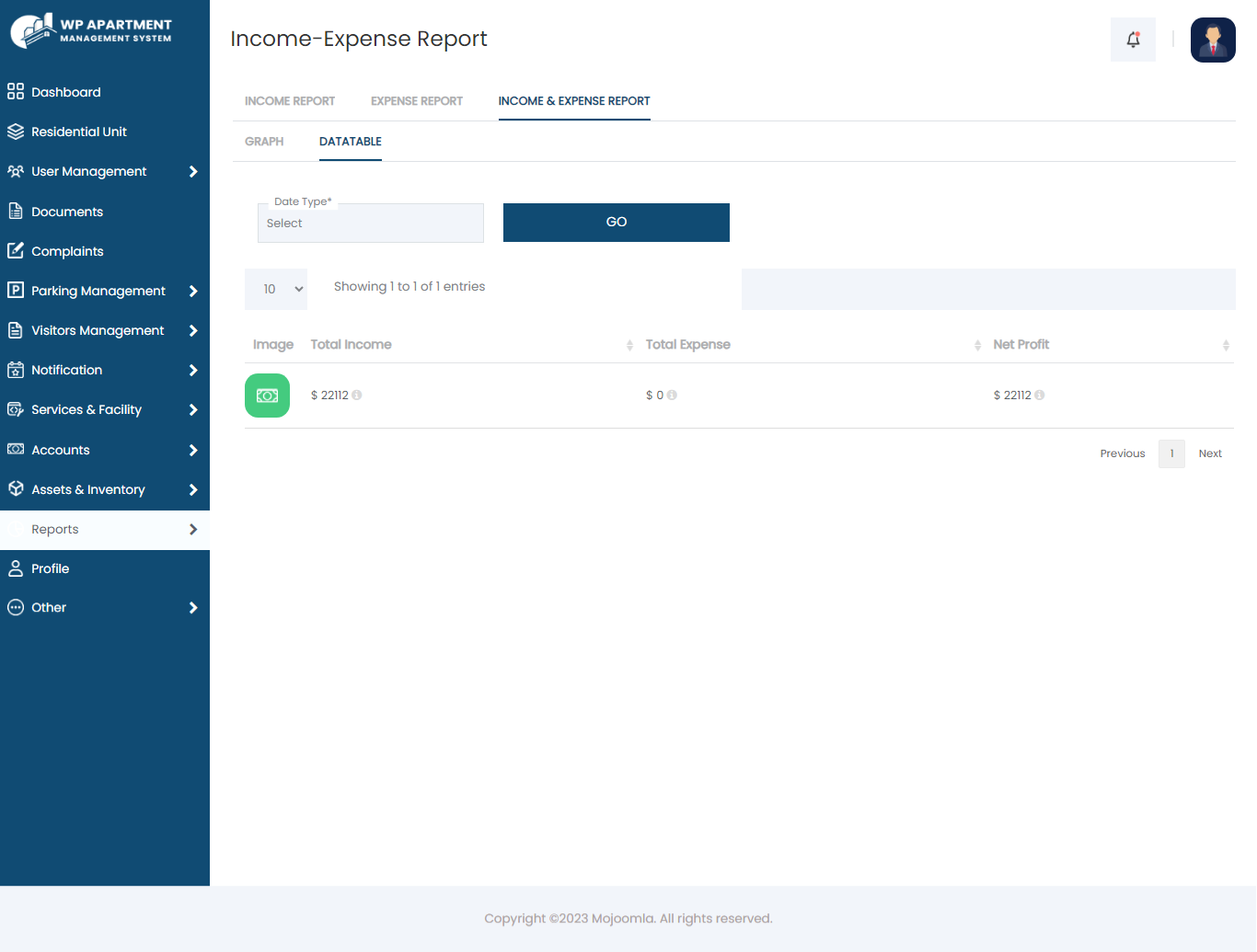
Task: Click the User Management people icon
Action: pos(16,171)
